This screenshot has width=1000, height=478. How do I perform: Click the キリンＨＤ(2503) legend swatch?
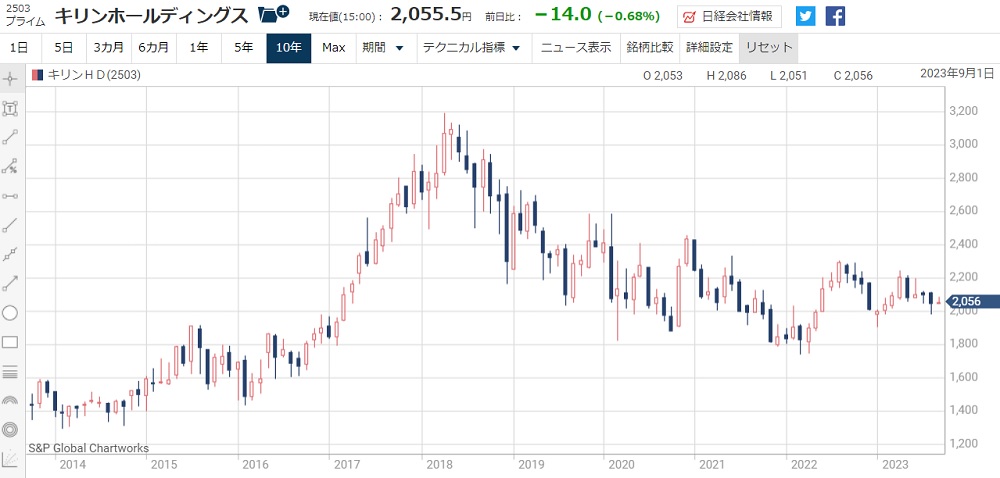(x=38, y=75)
